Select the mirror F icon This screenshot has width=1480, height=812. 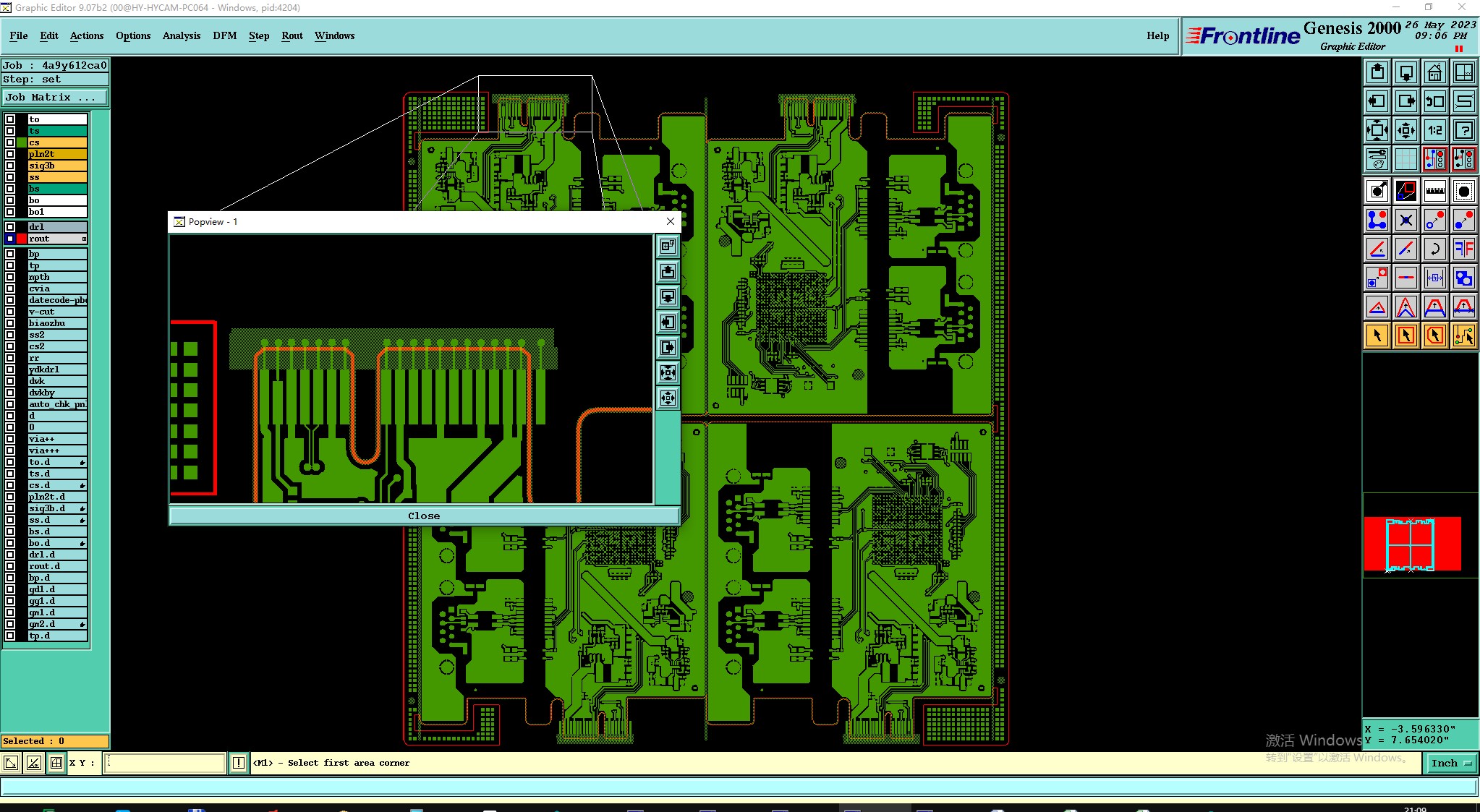[x=1464, y=249]
